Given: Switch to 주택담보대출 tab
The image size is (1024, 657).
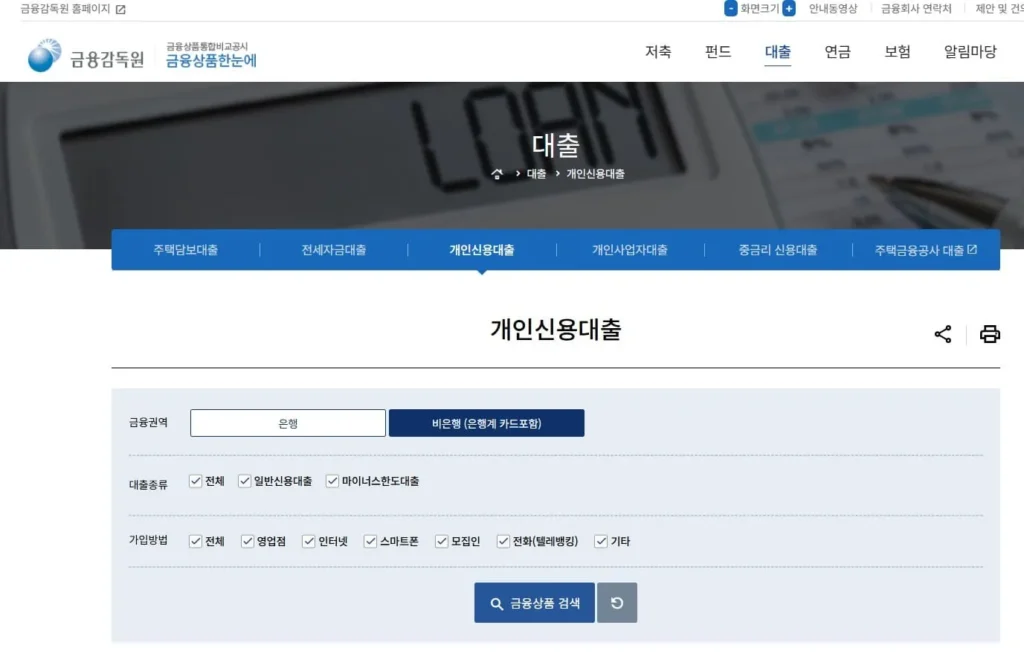Looking at the screenshot, I should pyautogui.click(x=185, y=249).
